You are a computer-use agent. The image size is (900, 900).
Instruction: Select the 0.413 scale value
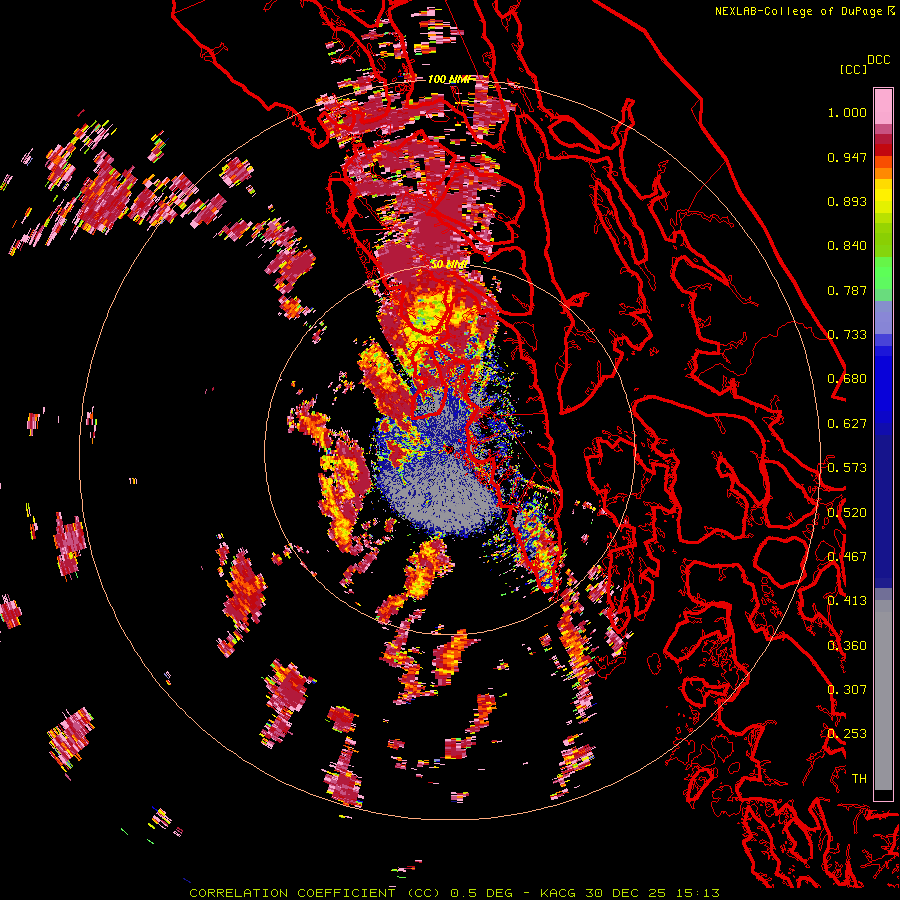847,601
